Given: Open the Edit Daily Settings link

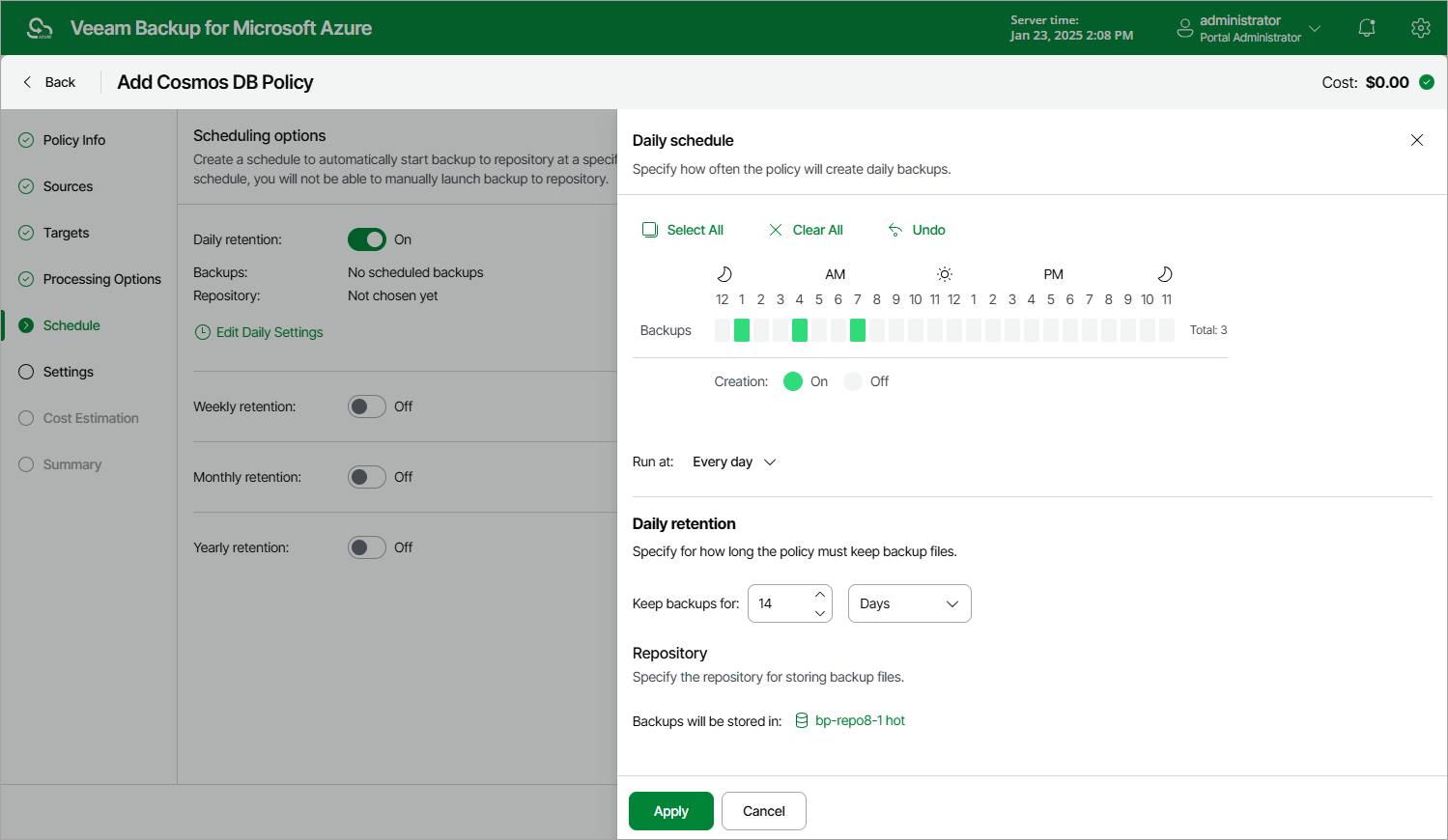Looking at the screenshot, I should (270, 332).
